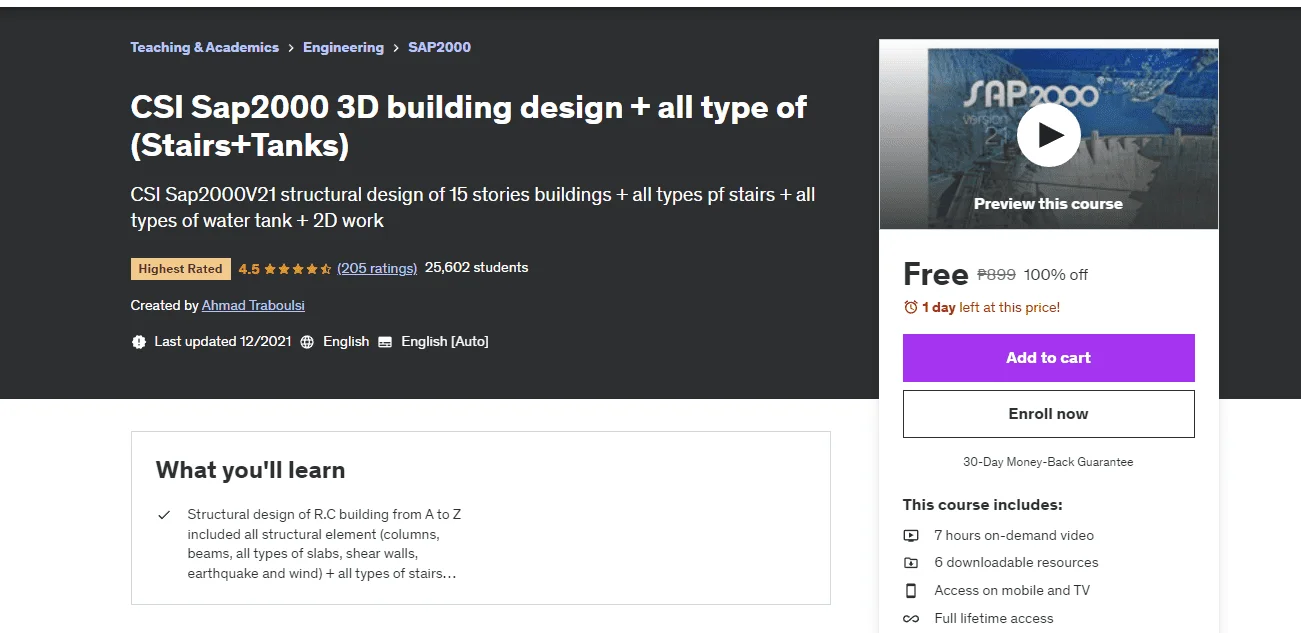Click the 'Last updated 12/2021' text
This screenshot has width=1301, height=633.
point(223,342)
